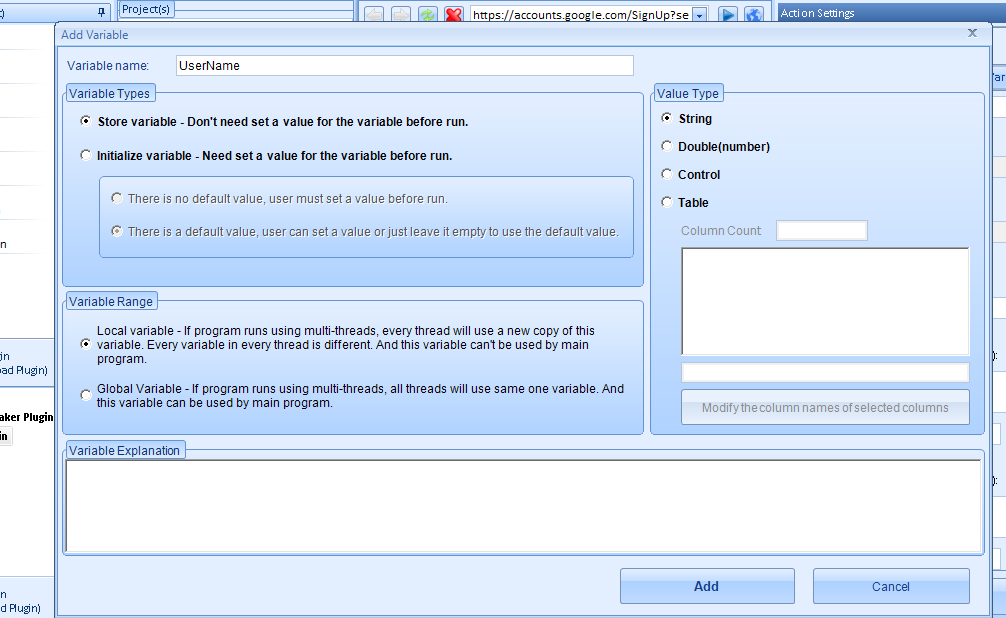This screenshot has width=1006, height=618.
Task: Close the Add Variable dialog with X
Action: (x=972, y=33)
